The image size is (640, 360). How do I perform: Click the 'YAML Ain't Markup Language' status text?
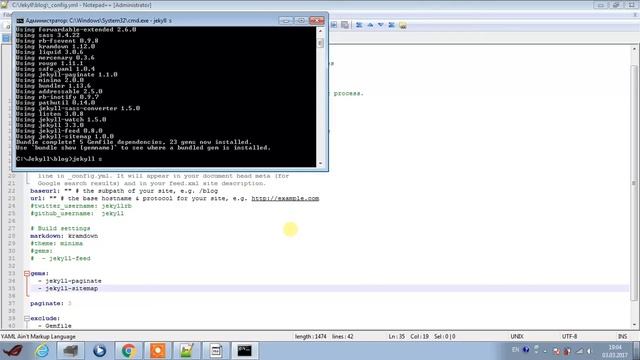pos(38,337)
